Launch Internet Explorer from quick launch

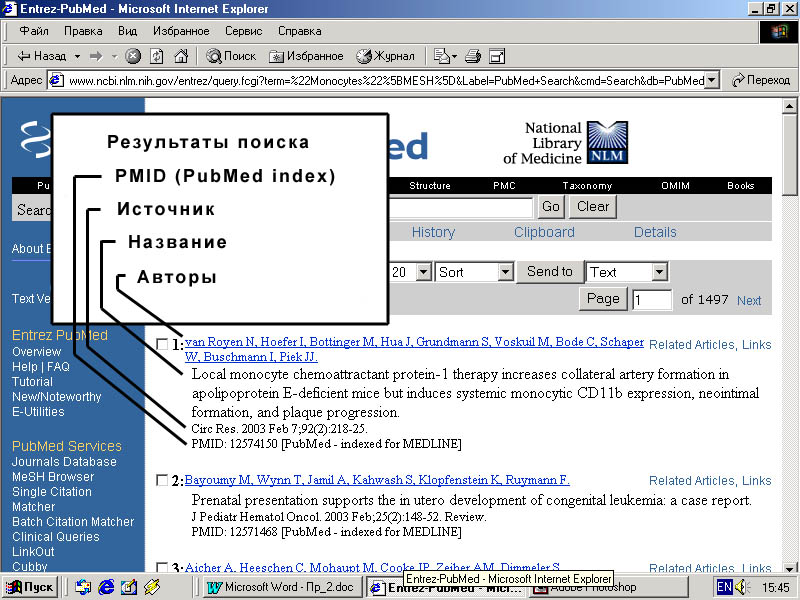[x=106, y=587]
